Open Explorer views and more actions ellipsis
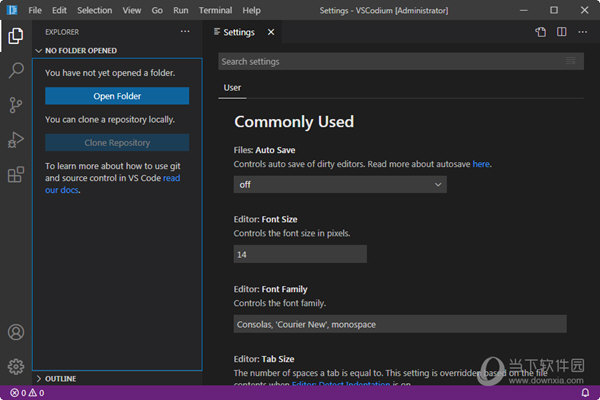Image resolution: width=600 pixels, height=400 pixels. coord(185,31)
